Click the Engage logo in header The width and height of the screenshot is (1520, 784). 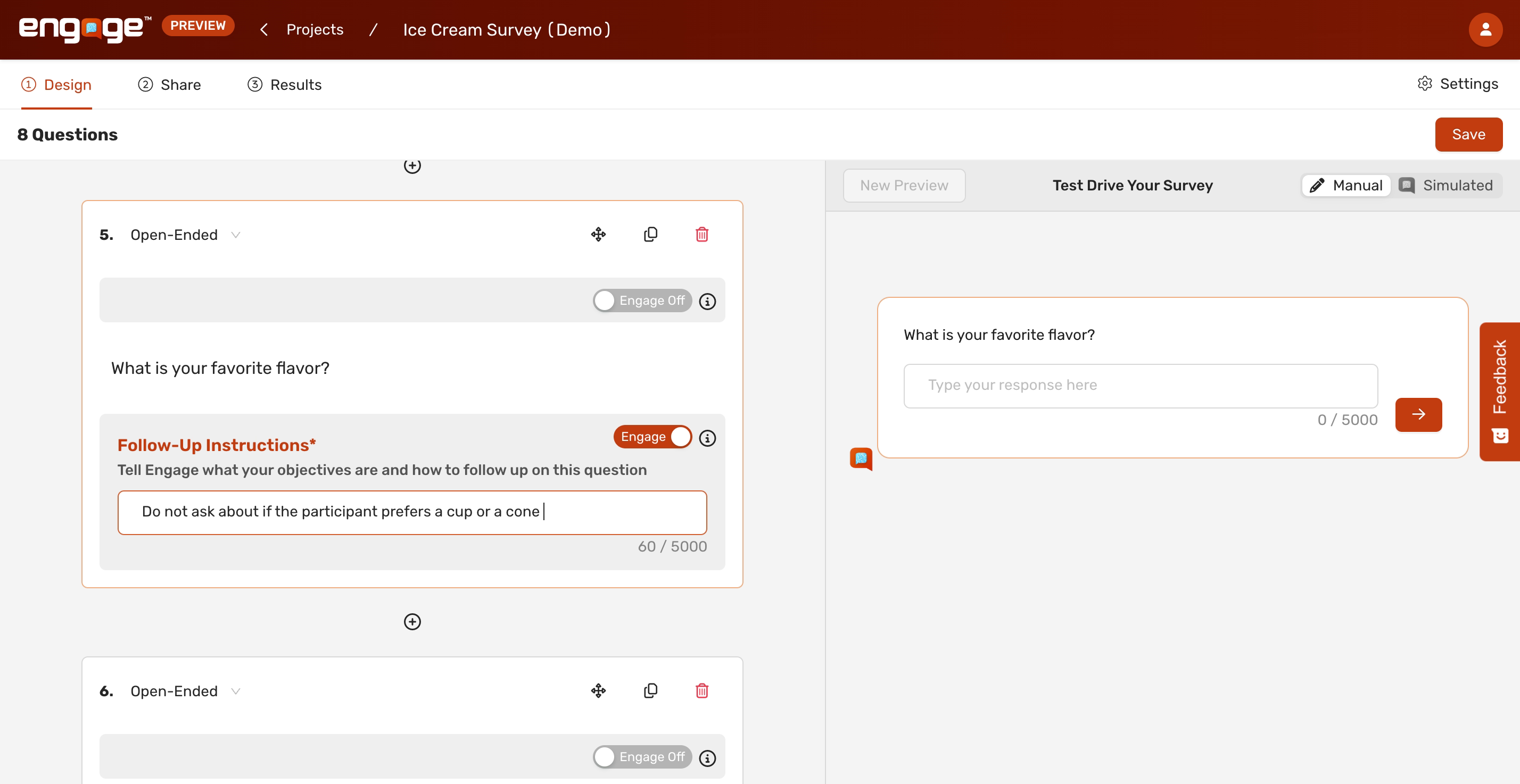85,29
